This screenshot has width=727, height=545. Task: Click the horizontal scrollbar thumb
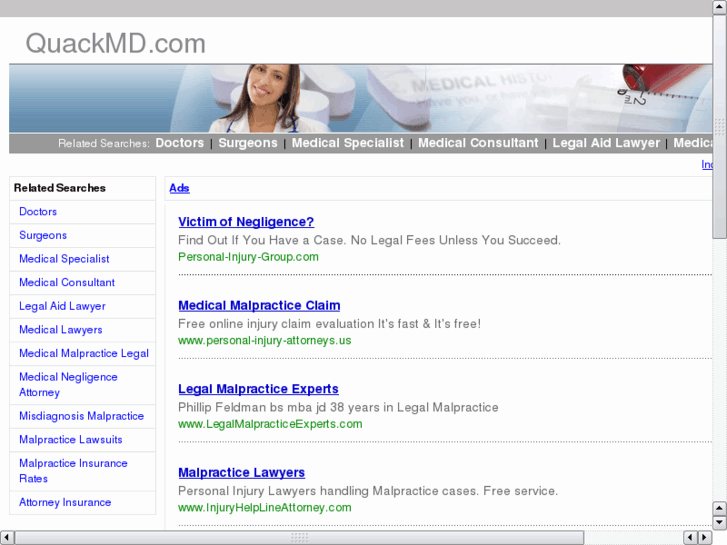(299, 537)
